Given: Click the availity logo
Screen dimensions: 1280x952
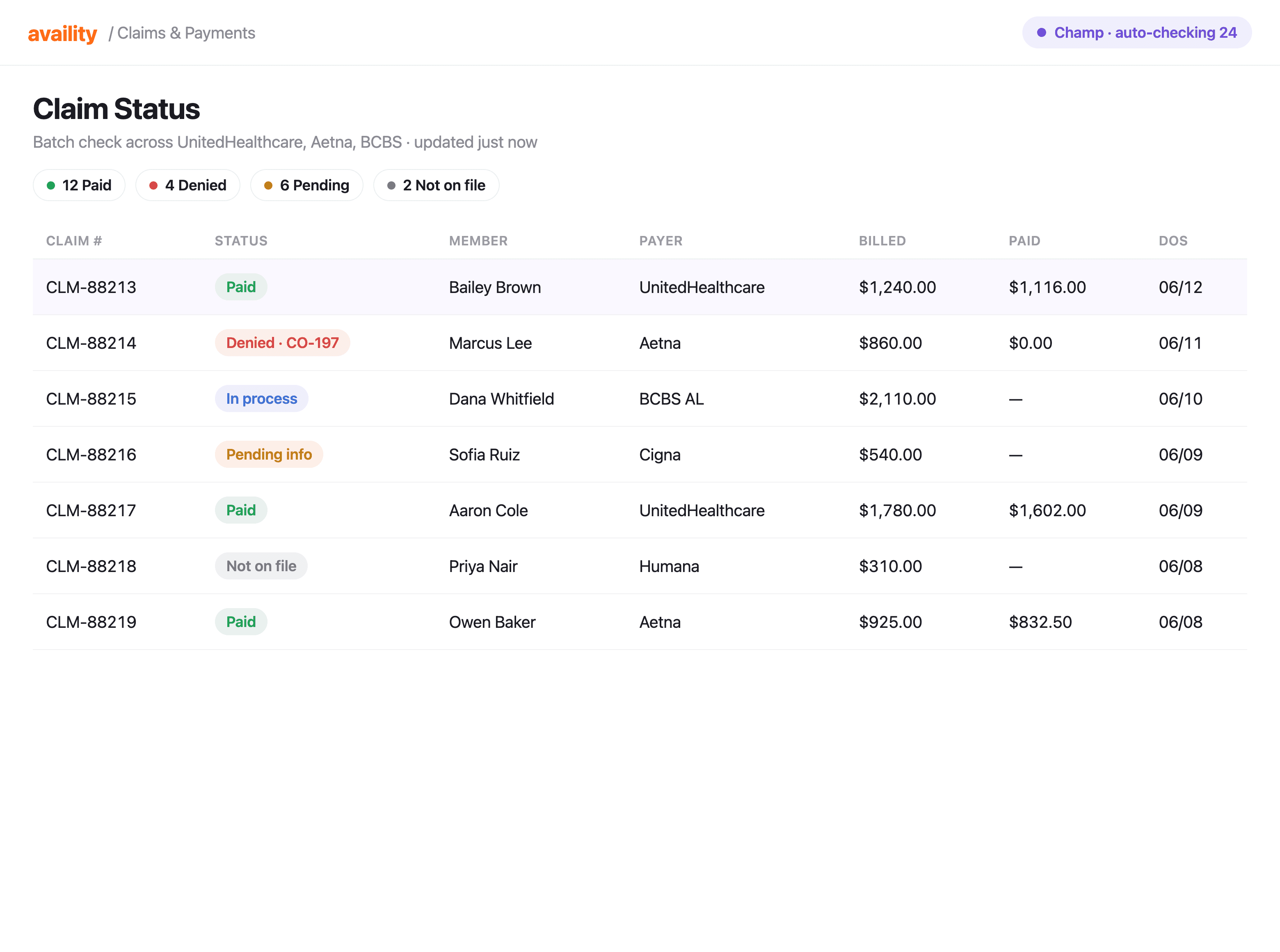Looking at the screenshot, I should click(62, 33).
